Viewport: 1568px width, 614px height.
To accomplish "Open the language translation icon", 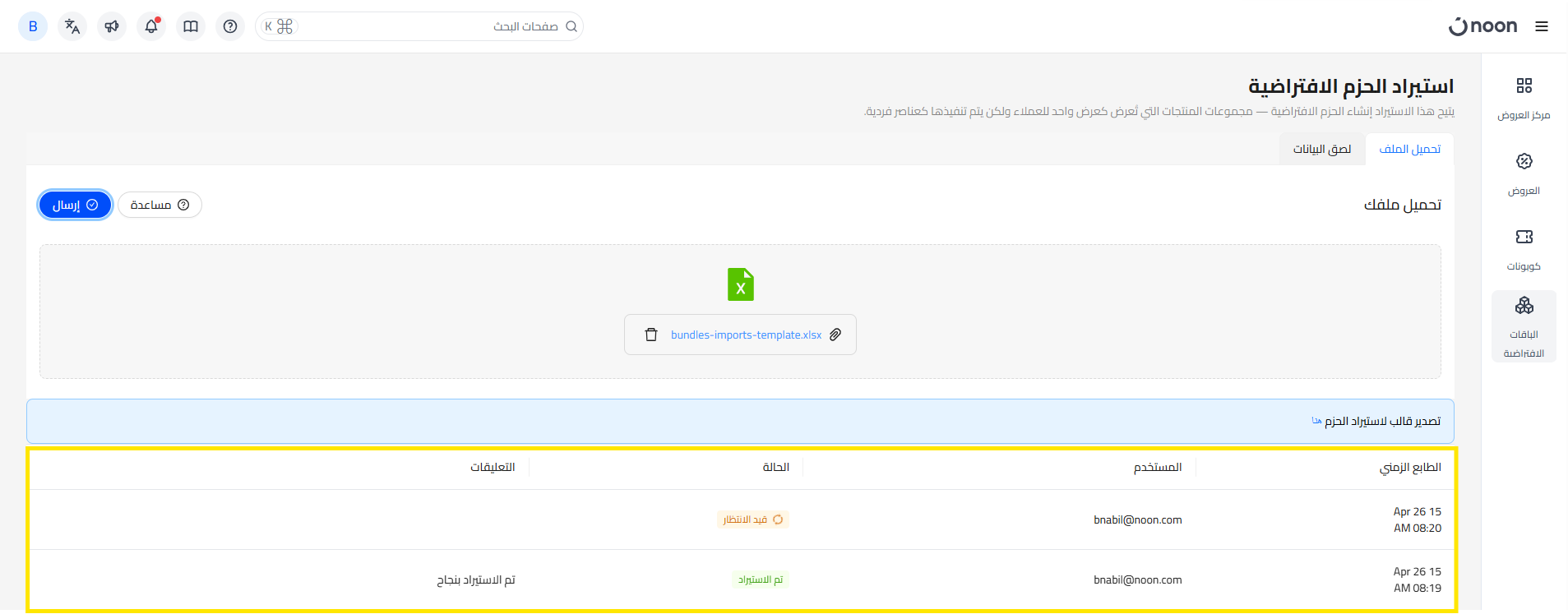I will 72,26.
